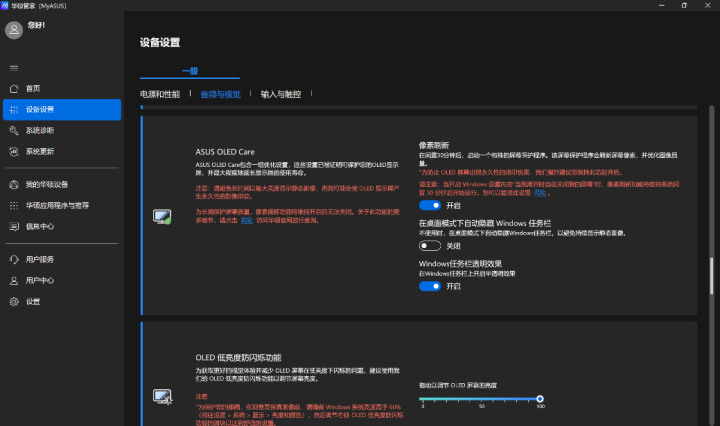
Task: Click the ASUS OLED Care title
Action: point(225,152)
